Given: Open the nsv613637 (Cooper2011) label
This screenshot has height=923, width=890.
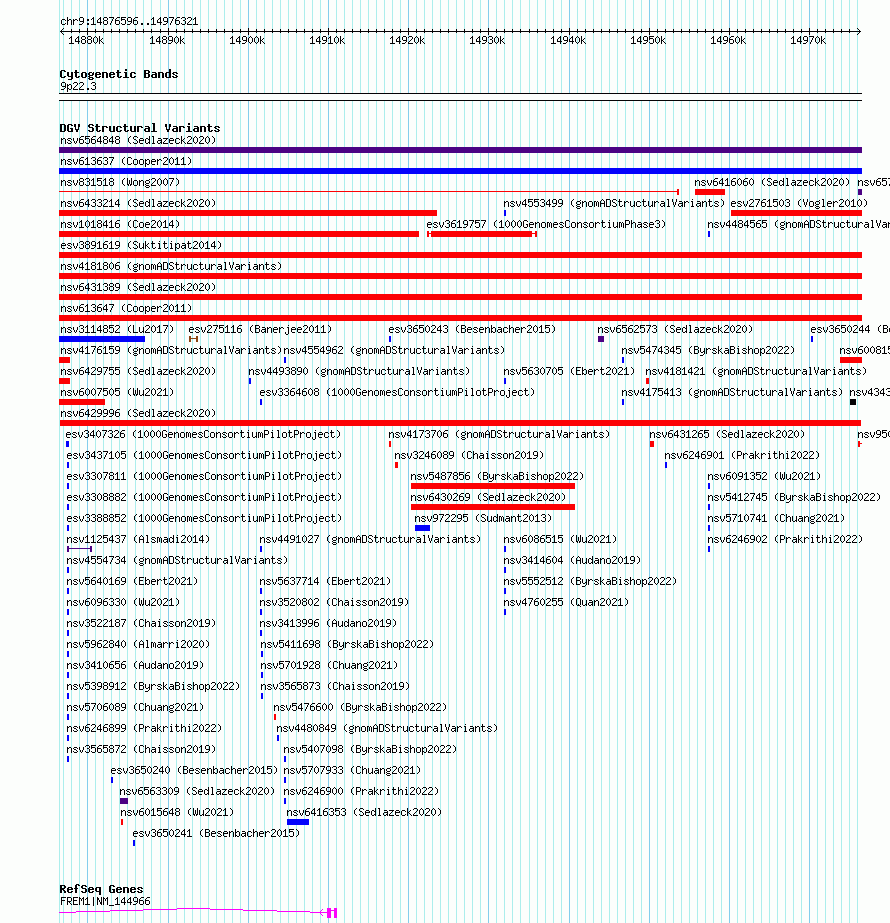Looking at the screenshot, I should (126, 161).
